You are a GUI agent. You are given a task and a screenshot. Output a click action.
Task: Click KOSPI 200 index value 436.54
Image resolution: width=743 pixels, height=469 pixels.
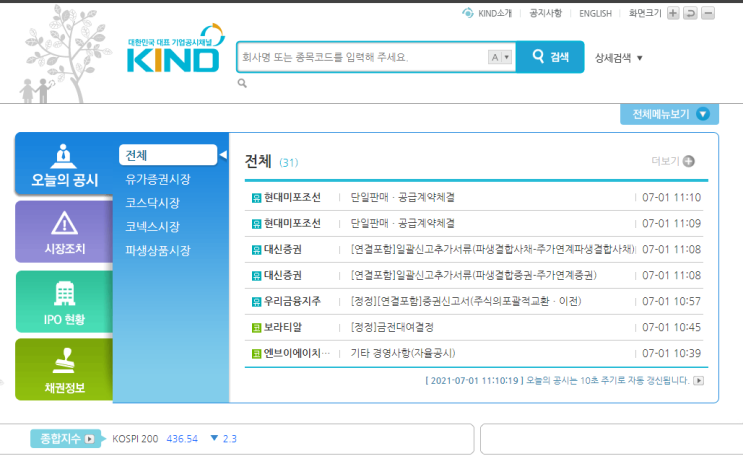(x=182, y=439)
